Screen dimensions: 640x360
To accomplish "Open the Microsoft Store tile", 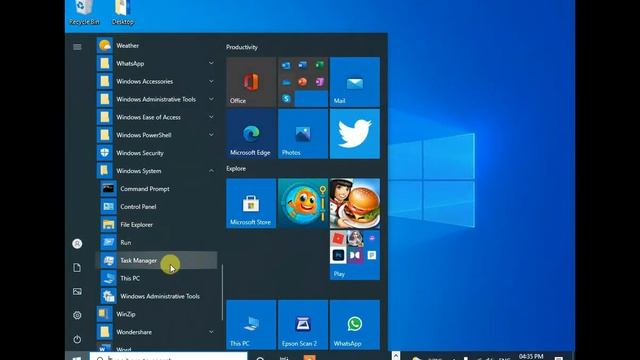I will 251,203.
